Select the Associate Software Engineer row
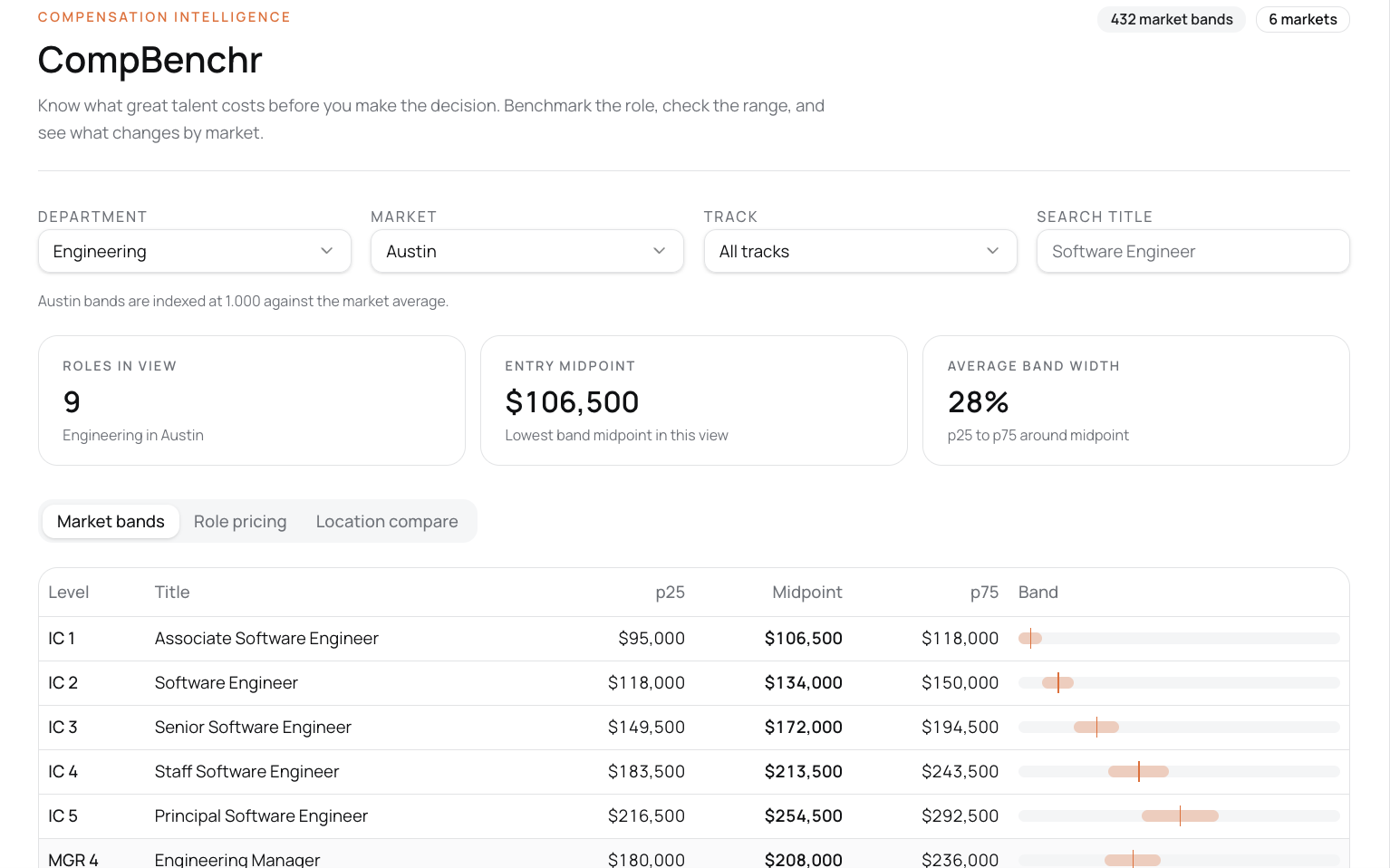 click(694, 639)
